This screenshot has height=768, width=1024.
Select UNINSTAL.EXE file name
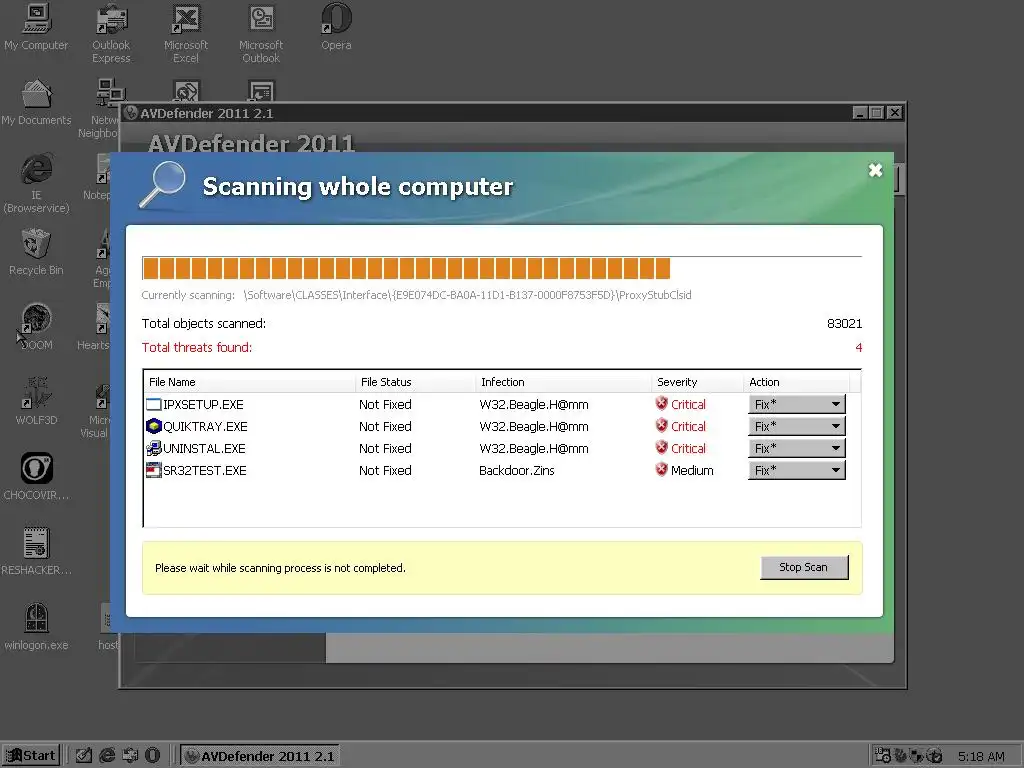click(x=204, y=449)
